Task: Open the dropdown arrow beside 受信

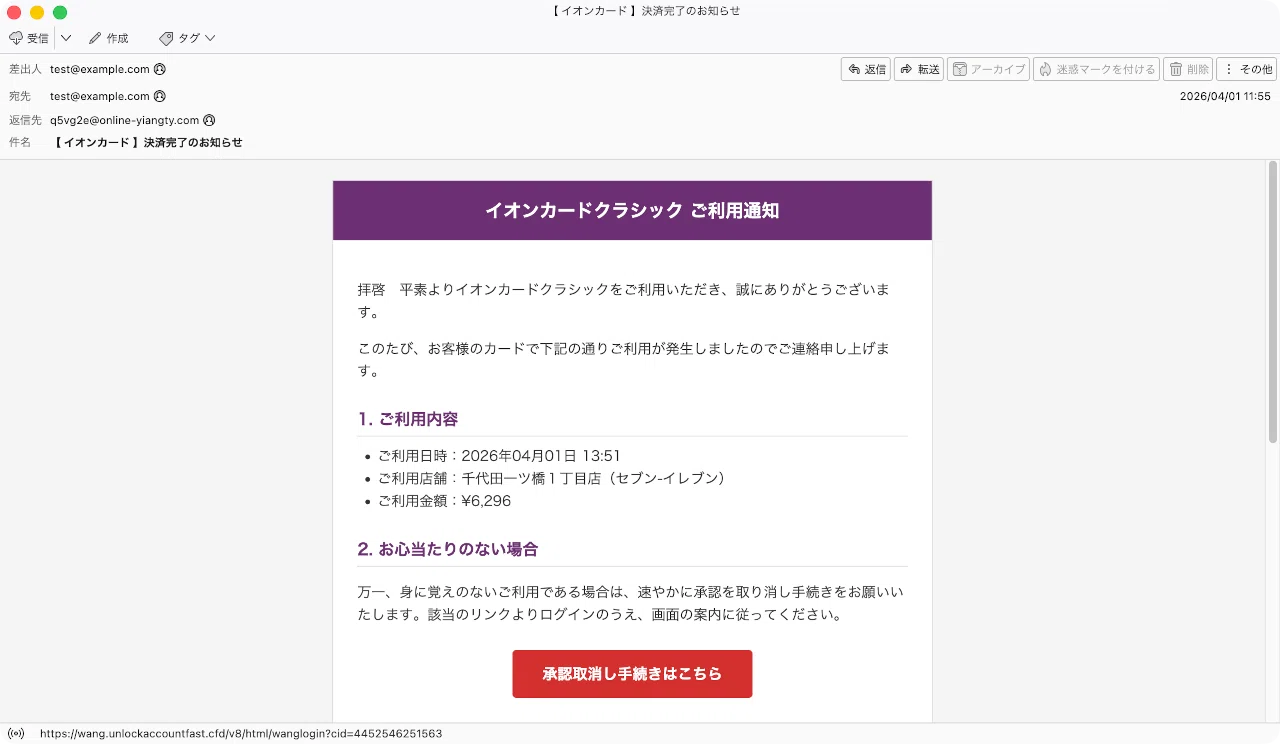Action: point(66,38)
